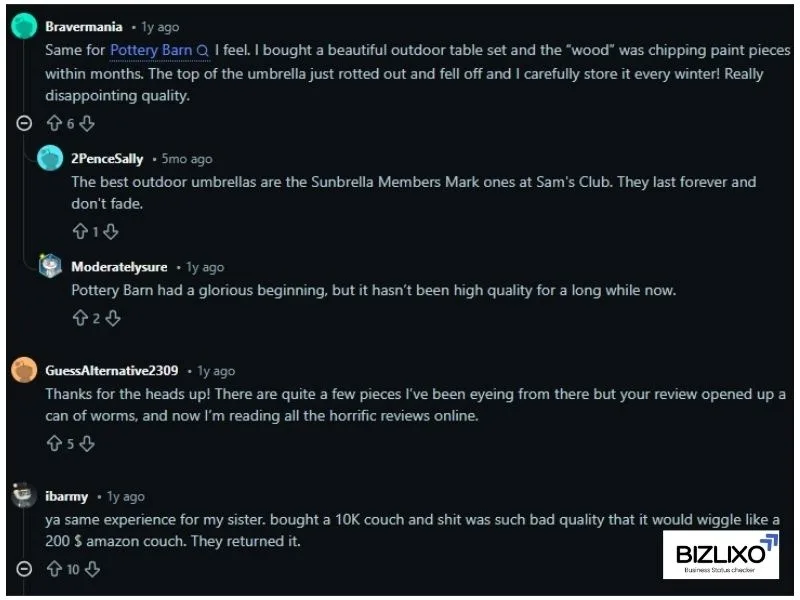The width and height of the screenshot is (800, 600).
Task: Click ibarmy's profile avatar
Action: 24,496
